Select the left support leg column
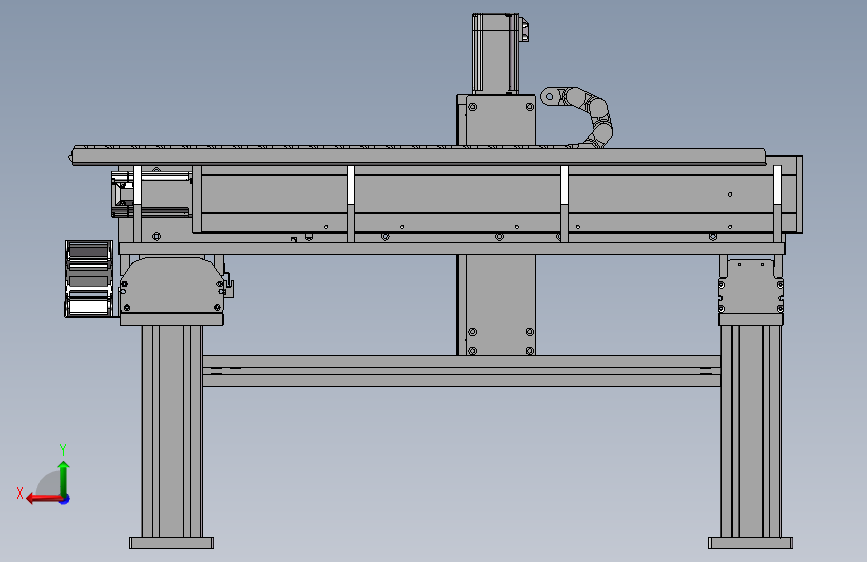The image size is (867, 562). pos(172,431)
